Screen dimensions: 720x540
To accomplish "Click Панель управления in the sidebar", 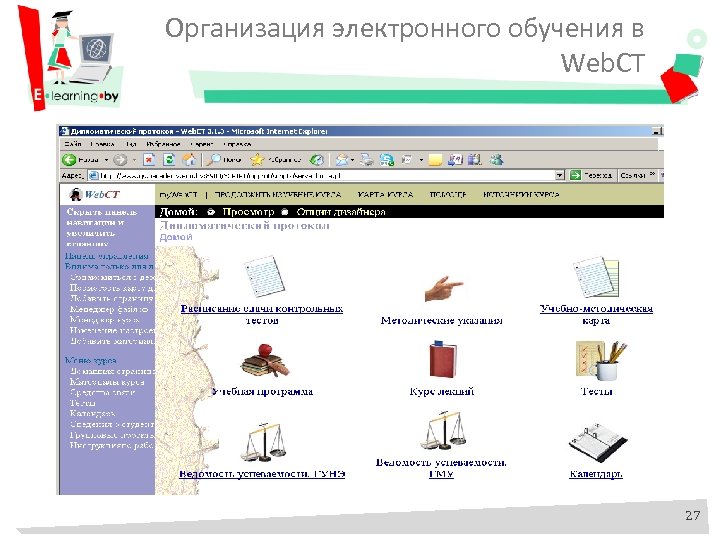I will tap(107, 256).
